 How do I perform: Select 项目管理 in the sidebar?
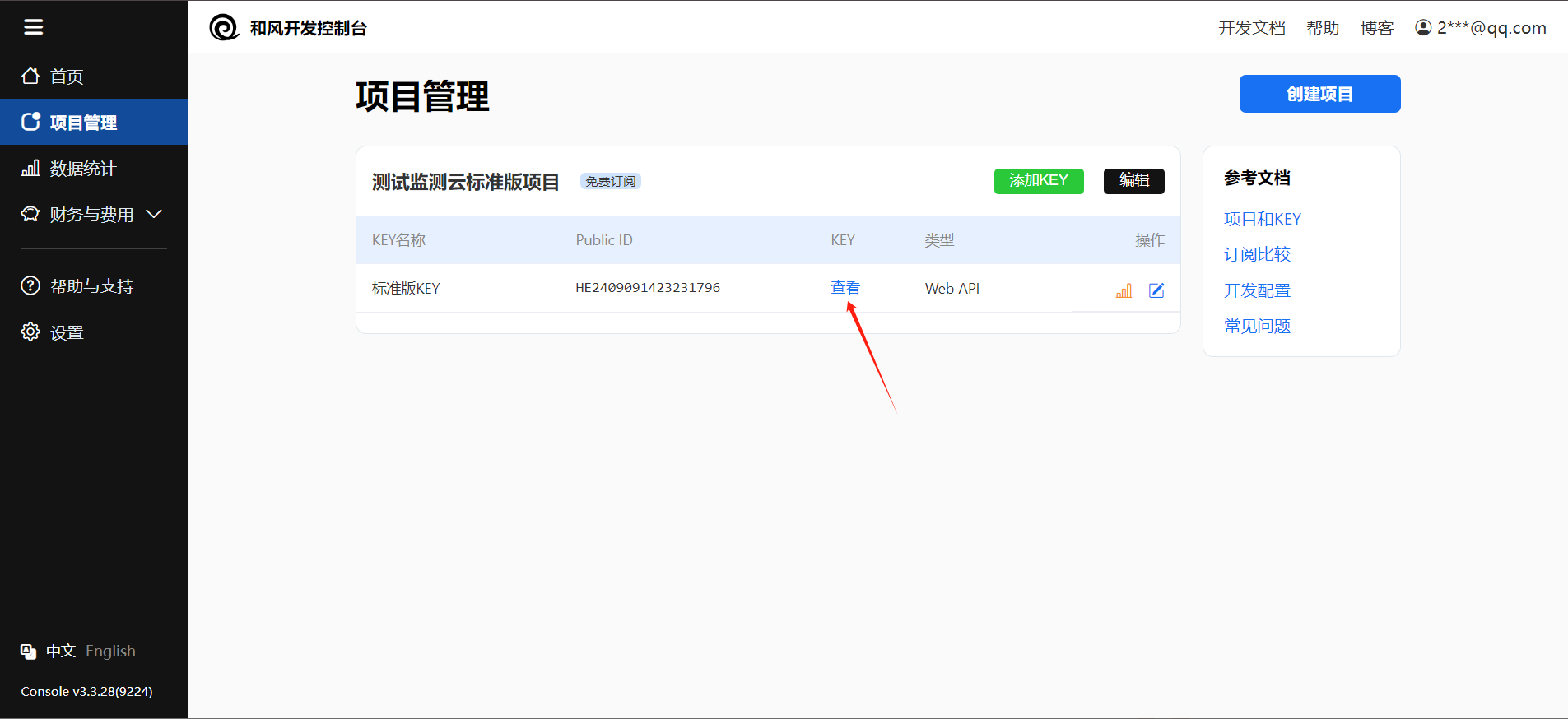click(82, 123)
